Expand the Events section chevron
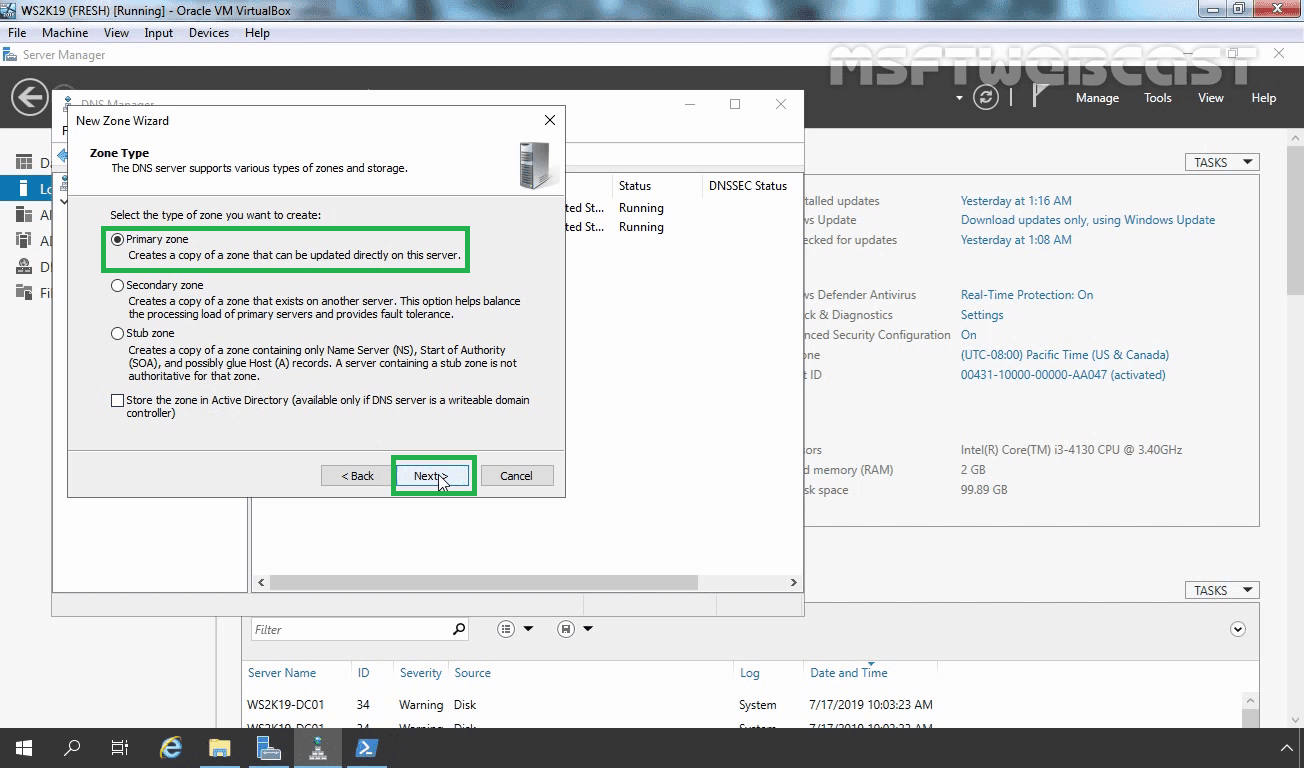Screen dimensions: 1304x768 click(x=1238, y=629)
